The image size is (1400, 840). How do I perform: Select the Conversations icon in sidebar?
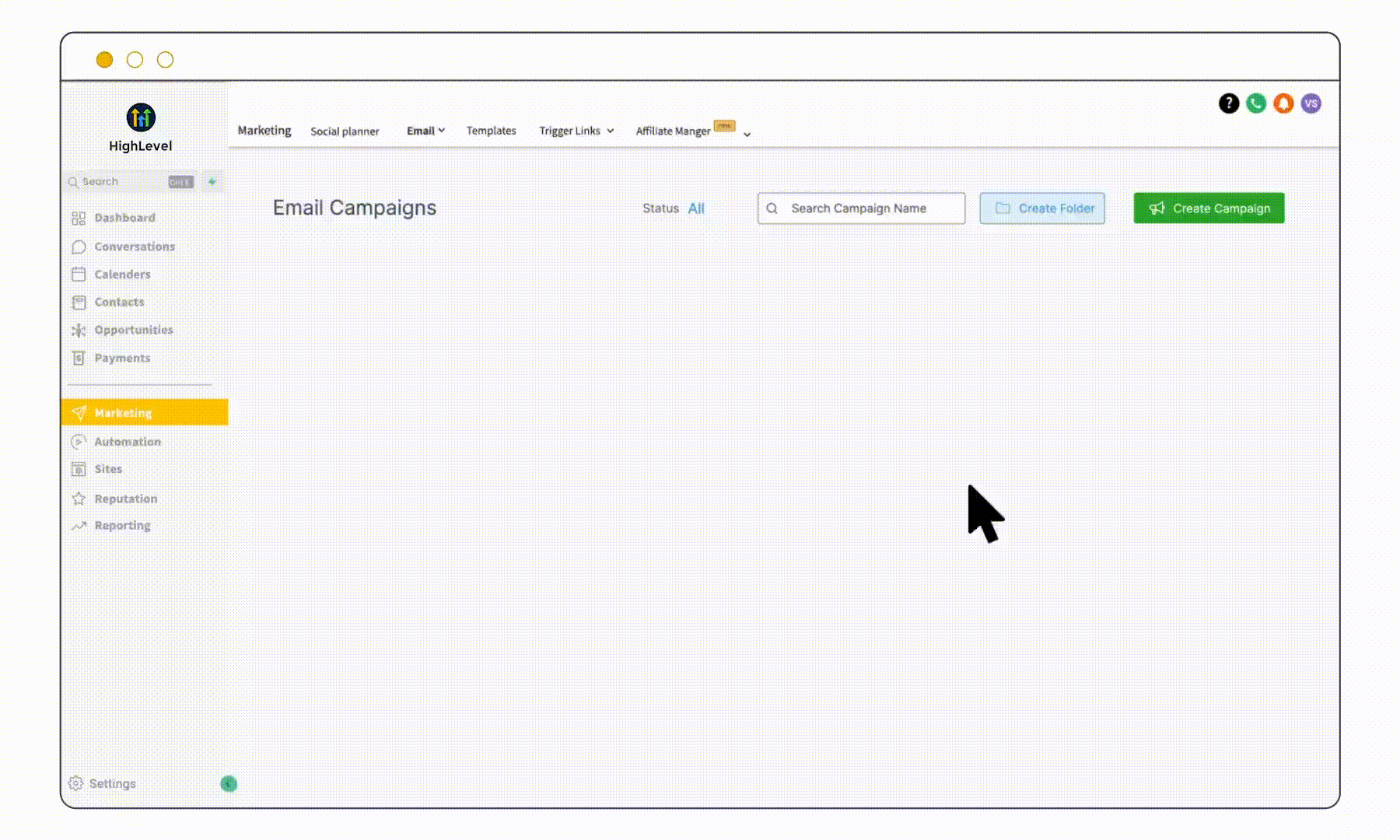(x=79, y=247)
